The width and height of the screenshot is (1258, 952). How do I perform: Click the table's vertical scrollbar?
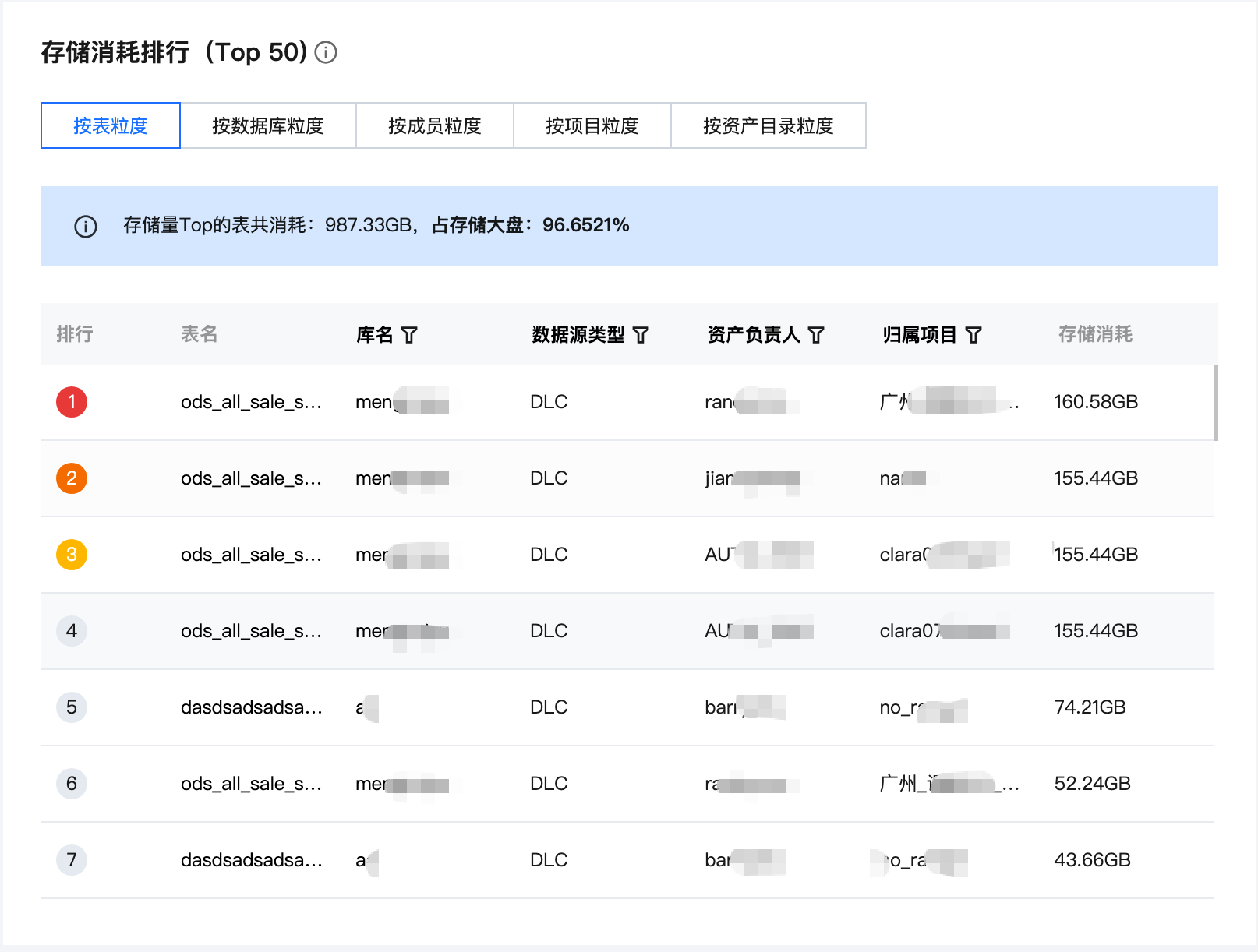click(1215, 403)
